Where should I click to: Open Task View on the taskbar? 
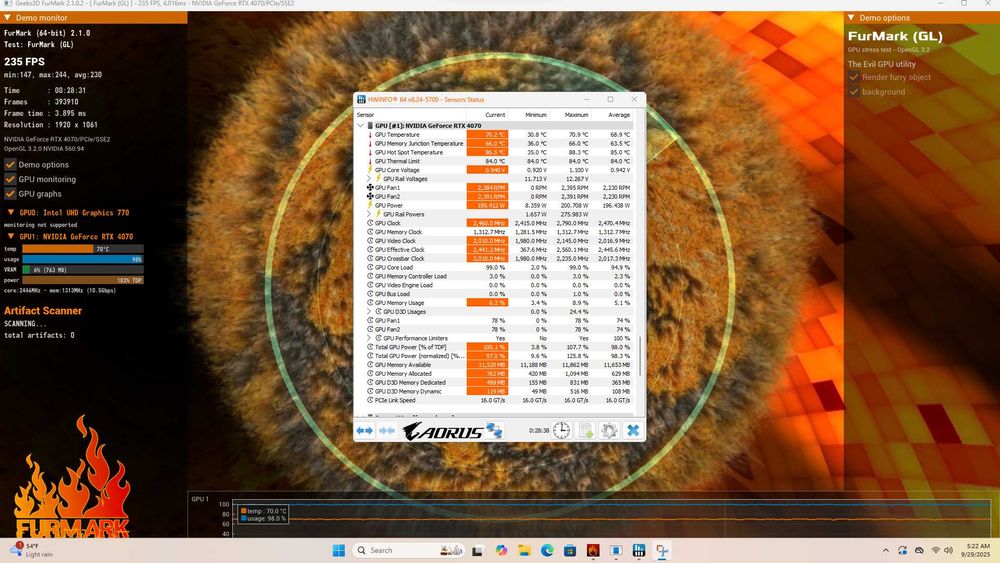point(477,550)
